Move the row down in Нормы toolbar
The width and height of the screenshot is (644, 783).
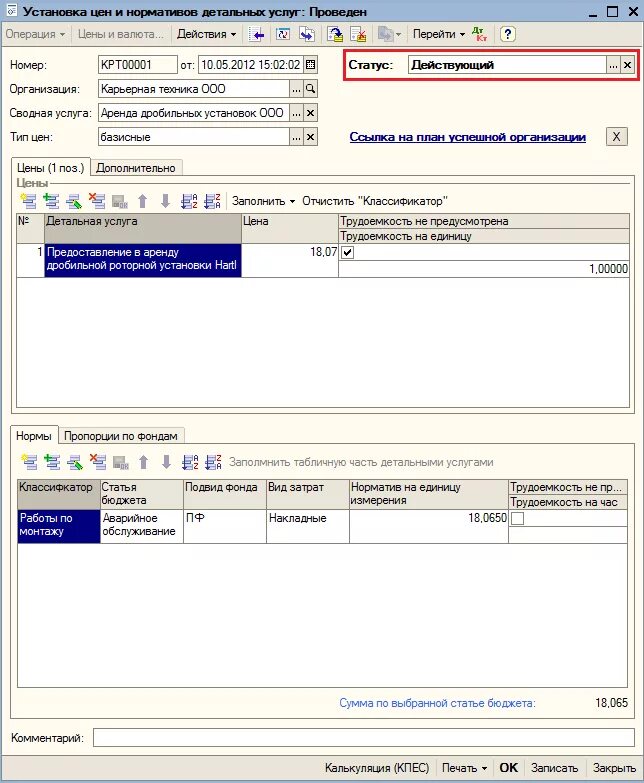pos(167,462)
